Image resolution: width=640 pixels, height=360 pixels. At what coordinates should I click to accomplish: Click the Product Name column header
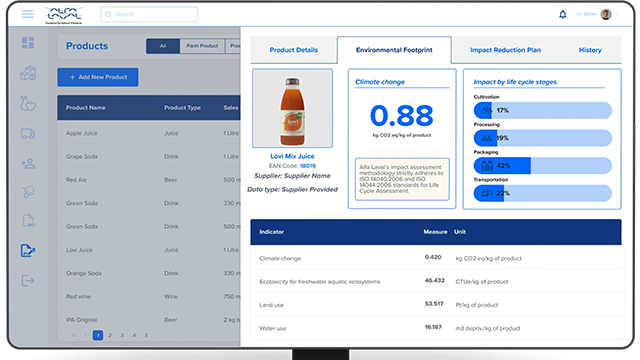pos(86,108)
